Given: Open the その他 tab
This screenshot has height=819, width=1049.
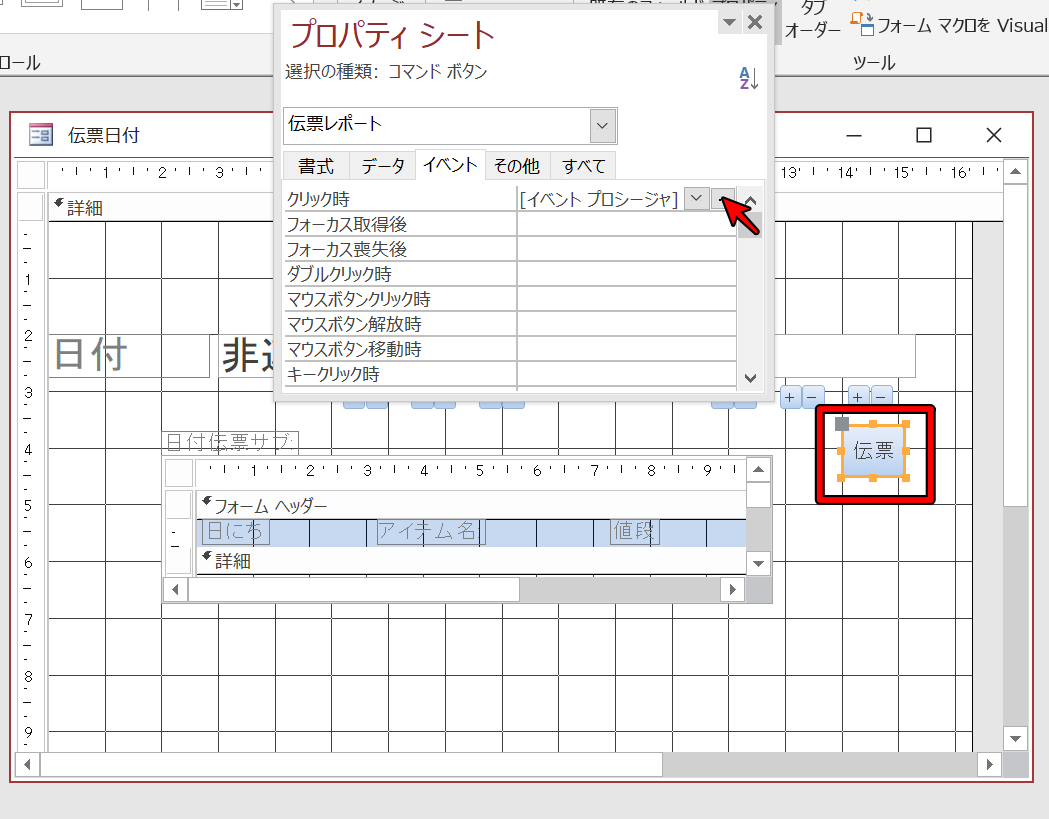Looking at the screenshot, I should 516,166.
